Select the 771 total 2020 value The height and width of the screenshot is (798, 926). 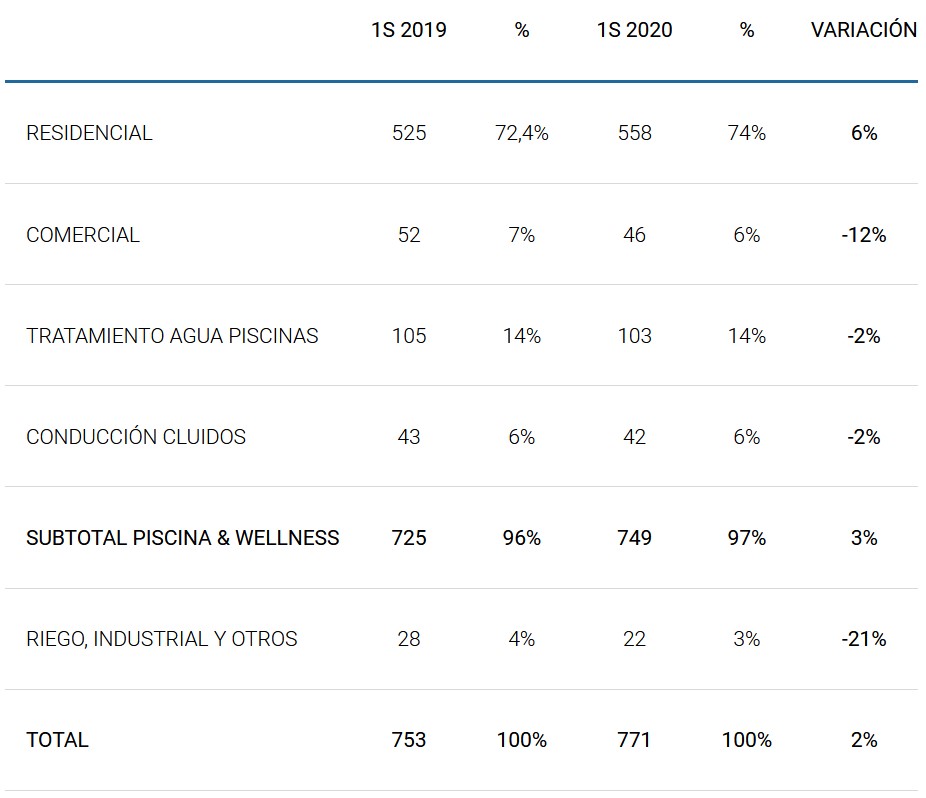pos(634,740)
